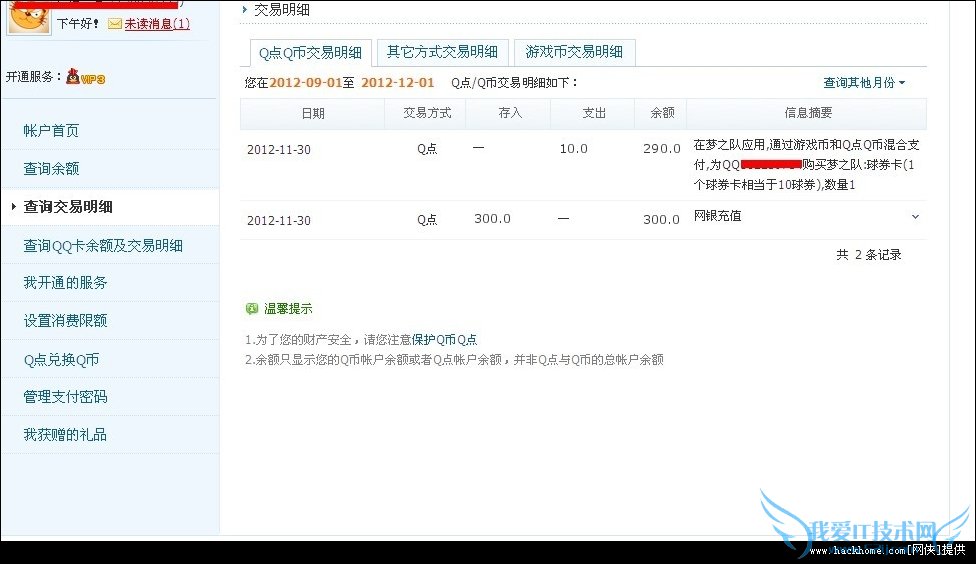This screenshot has width=976, height=564.
Task: Click the 300.0 deposit value
Action: pyautogui.click(x=492, y=219)
